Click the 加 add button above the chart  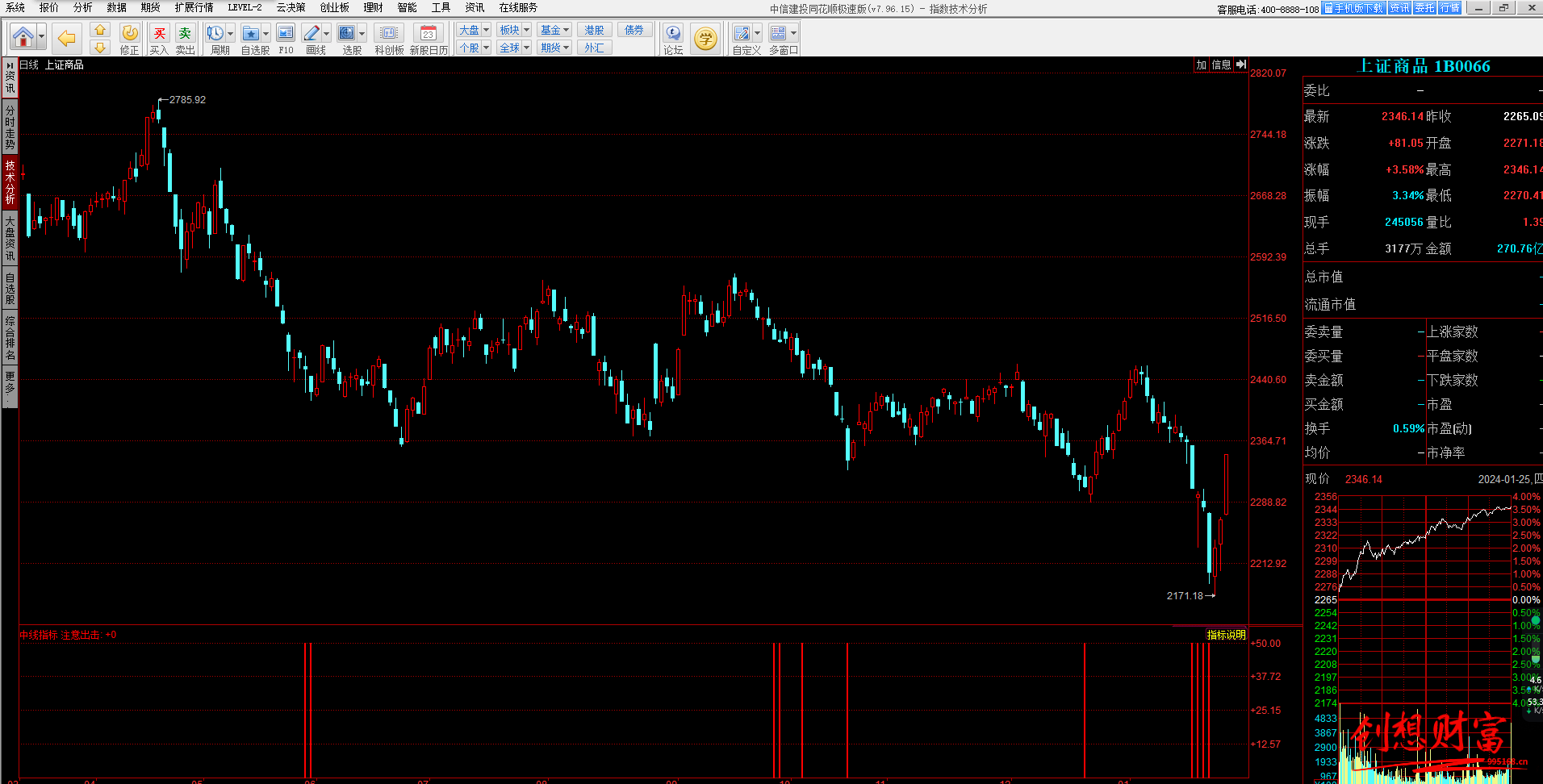pos(1201,65)
